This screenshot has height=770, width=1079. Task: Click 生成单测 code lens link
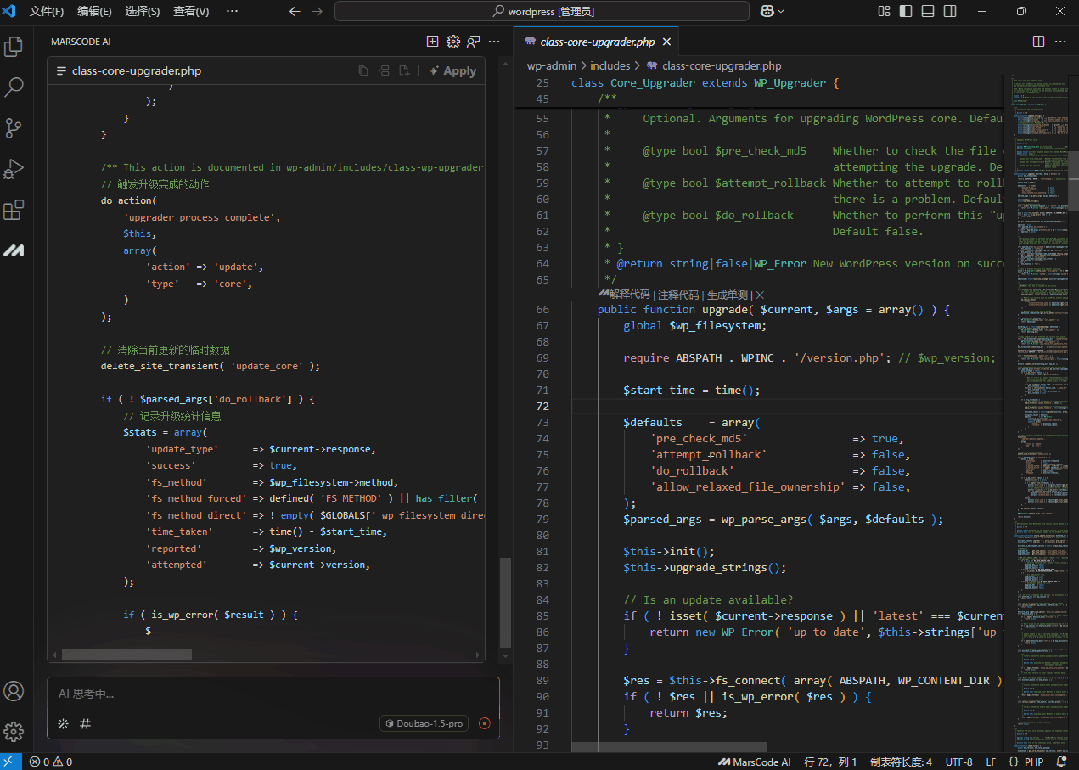727,295
